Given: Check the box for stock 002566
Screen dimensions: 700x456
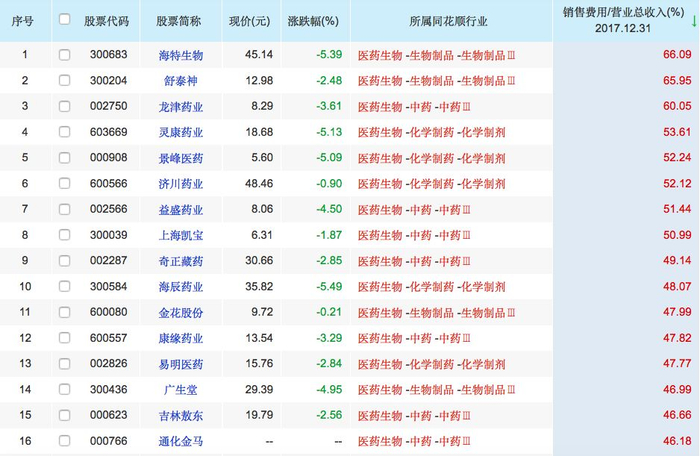Looking at the screenshot, I should (65, 209).
